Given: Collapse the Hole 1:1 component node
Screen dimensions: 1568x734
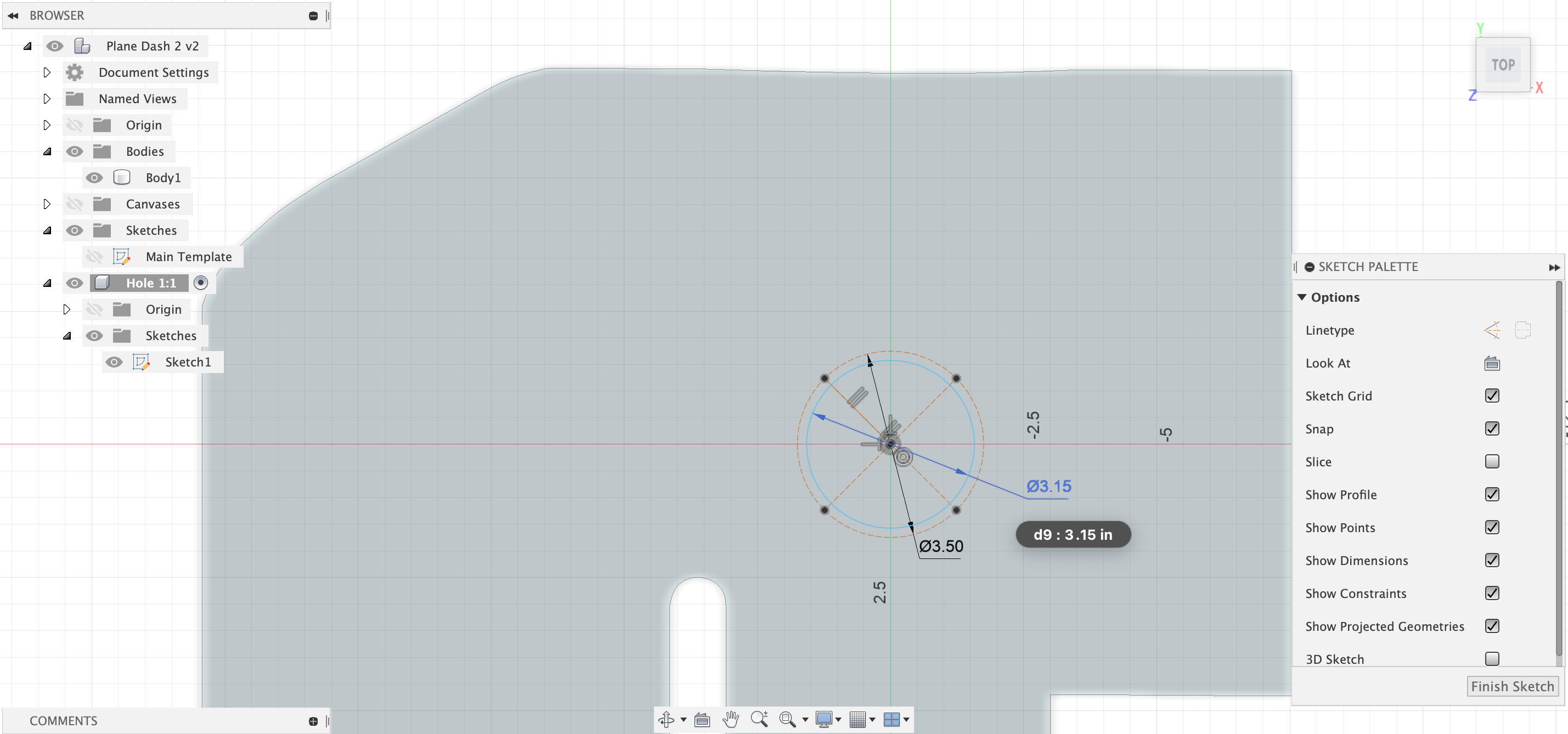Looking at the screenshot, I should click(47, 283).
